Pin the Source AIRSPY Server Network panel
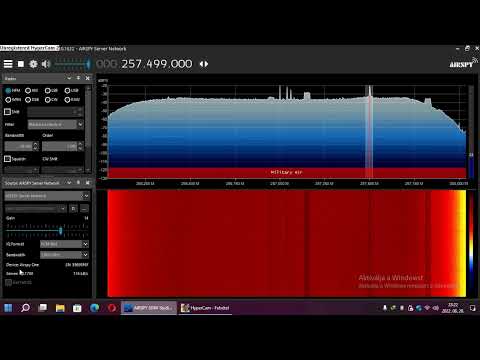The width and height of the screenshot is (480, 360). pos(78,183)
